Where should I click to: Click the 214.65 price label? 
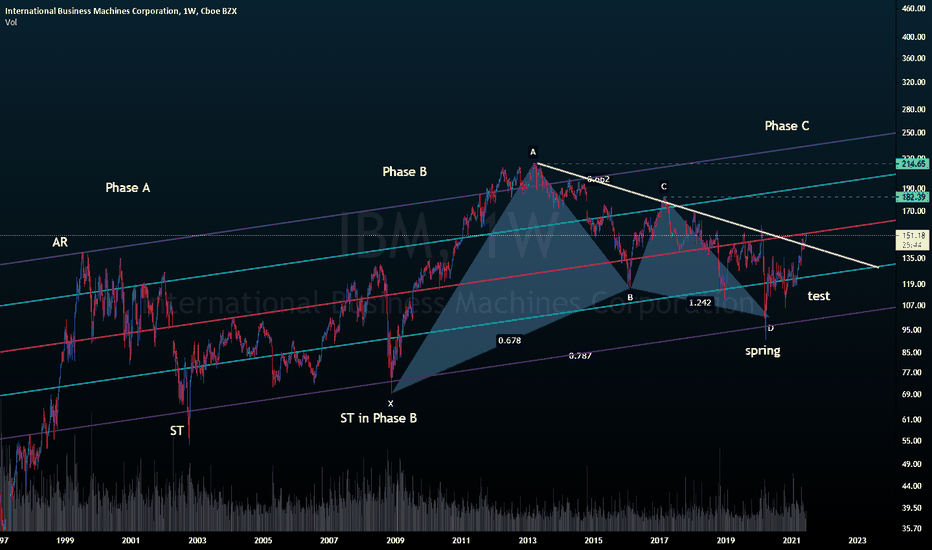pyautogui.click(x=914, y=164)
